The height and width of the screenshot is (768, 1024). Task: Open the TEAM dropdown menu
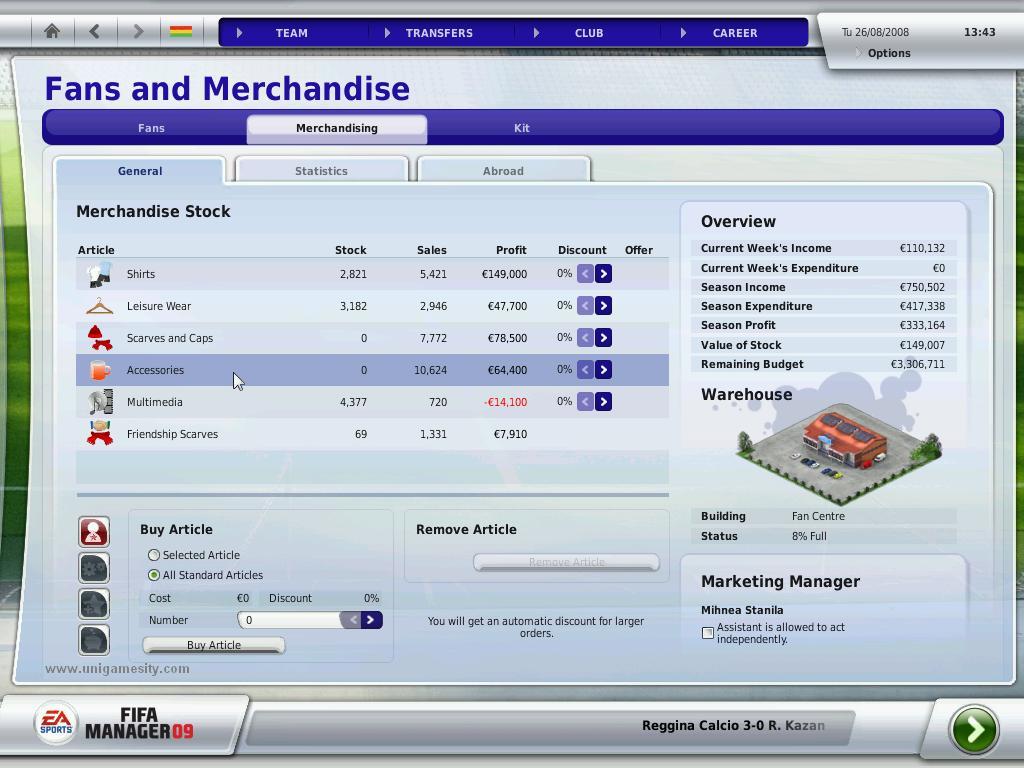pos(291,33)
